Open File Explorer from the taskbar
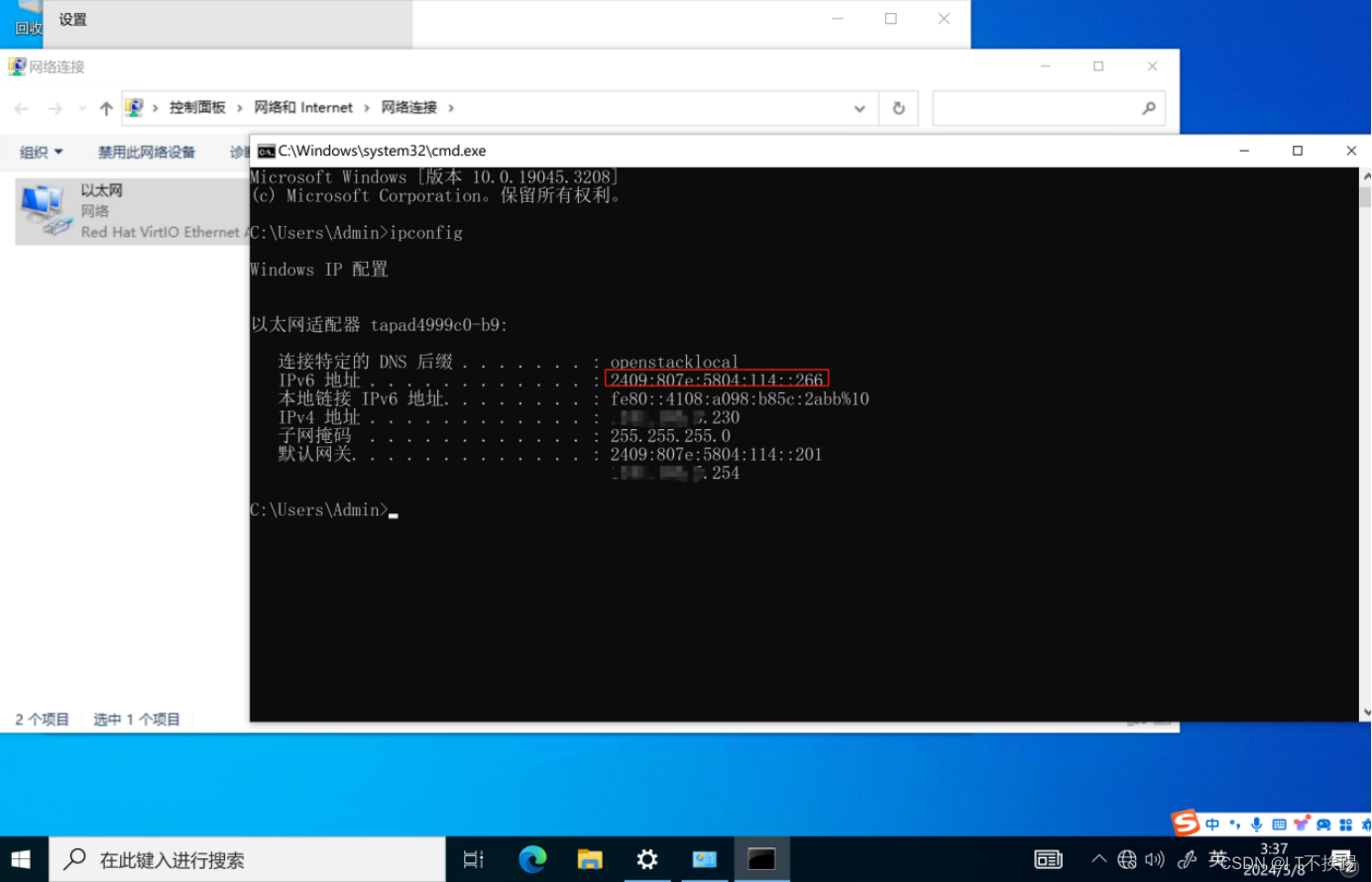 click(590, 859)
